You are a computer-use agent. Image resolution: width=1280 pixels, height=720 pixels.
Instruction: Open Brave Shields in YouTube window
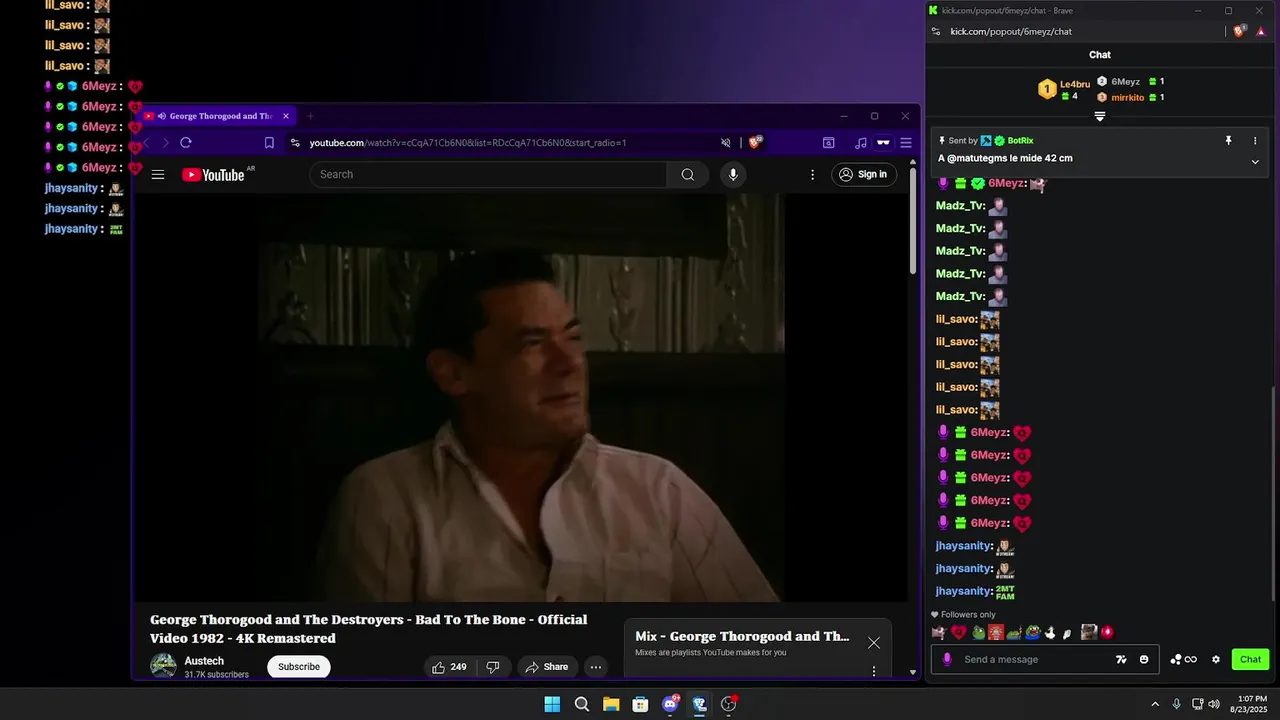[755, 143]
